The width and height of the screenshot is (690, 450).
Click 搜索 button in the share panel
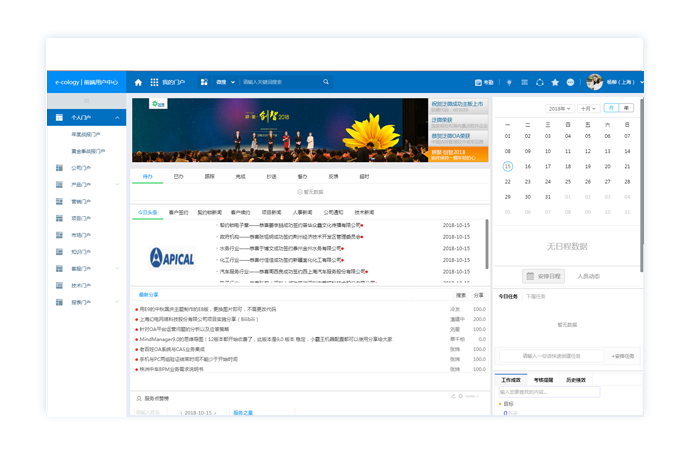click(461, 295)
